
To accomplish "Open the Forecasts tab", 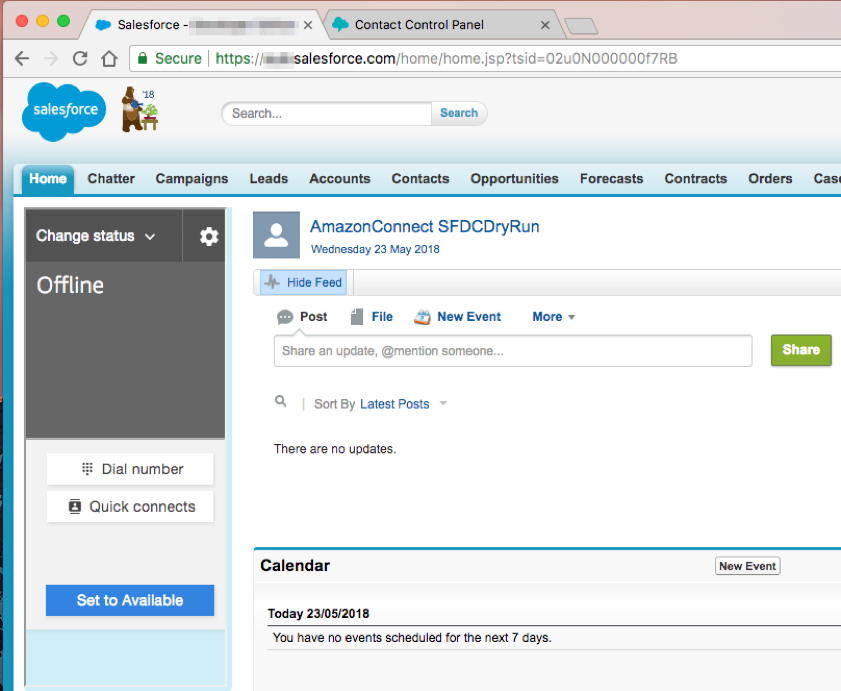I will [x=611, y=179].
